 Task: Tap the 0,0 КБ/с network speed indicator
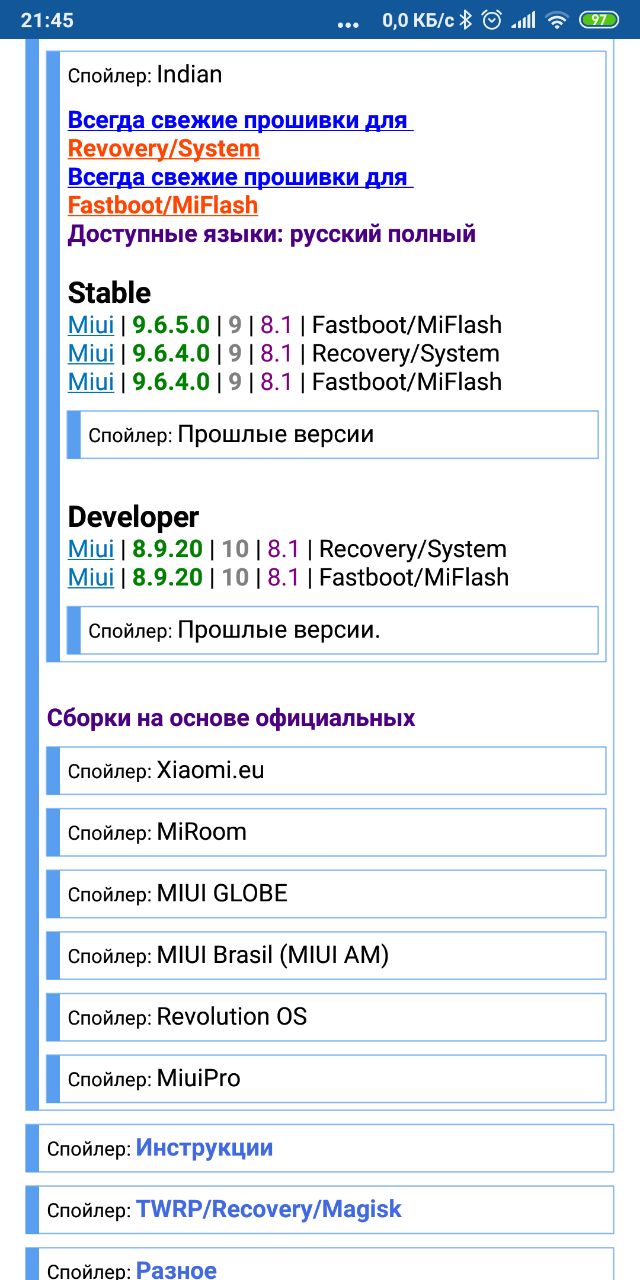point(417,20)
